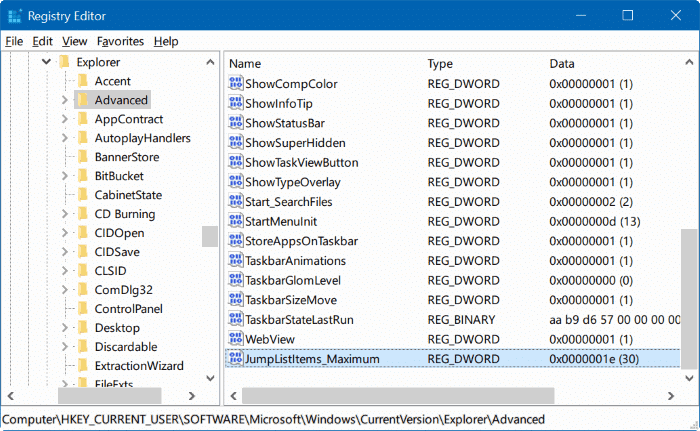Minimize the Registry Editor window

coord(581,15)
